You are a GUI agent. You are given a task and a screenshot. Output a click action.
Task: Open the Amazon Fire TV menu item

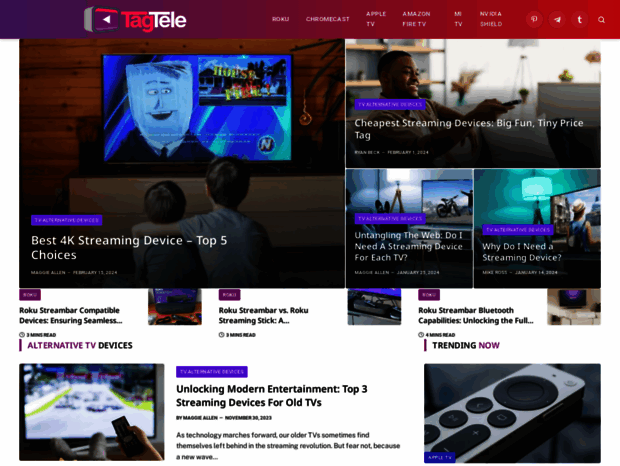pos(416,19)
